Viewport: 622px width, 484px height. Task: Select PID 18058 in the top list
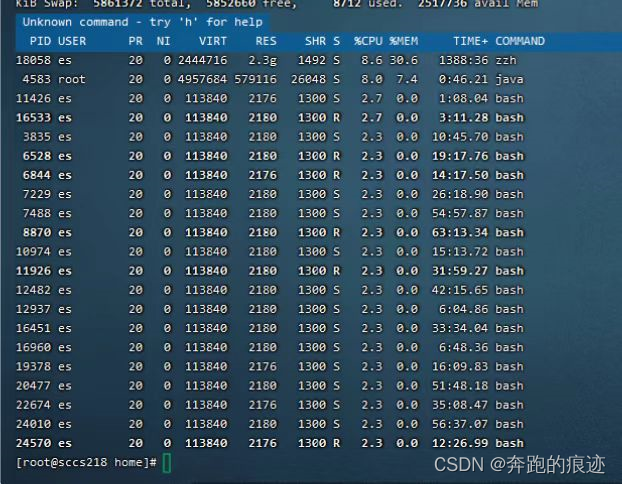pos(33,60)
